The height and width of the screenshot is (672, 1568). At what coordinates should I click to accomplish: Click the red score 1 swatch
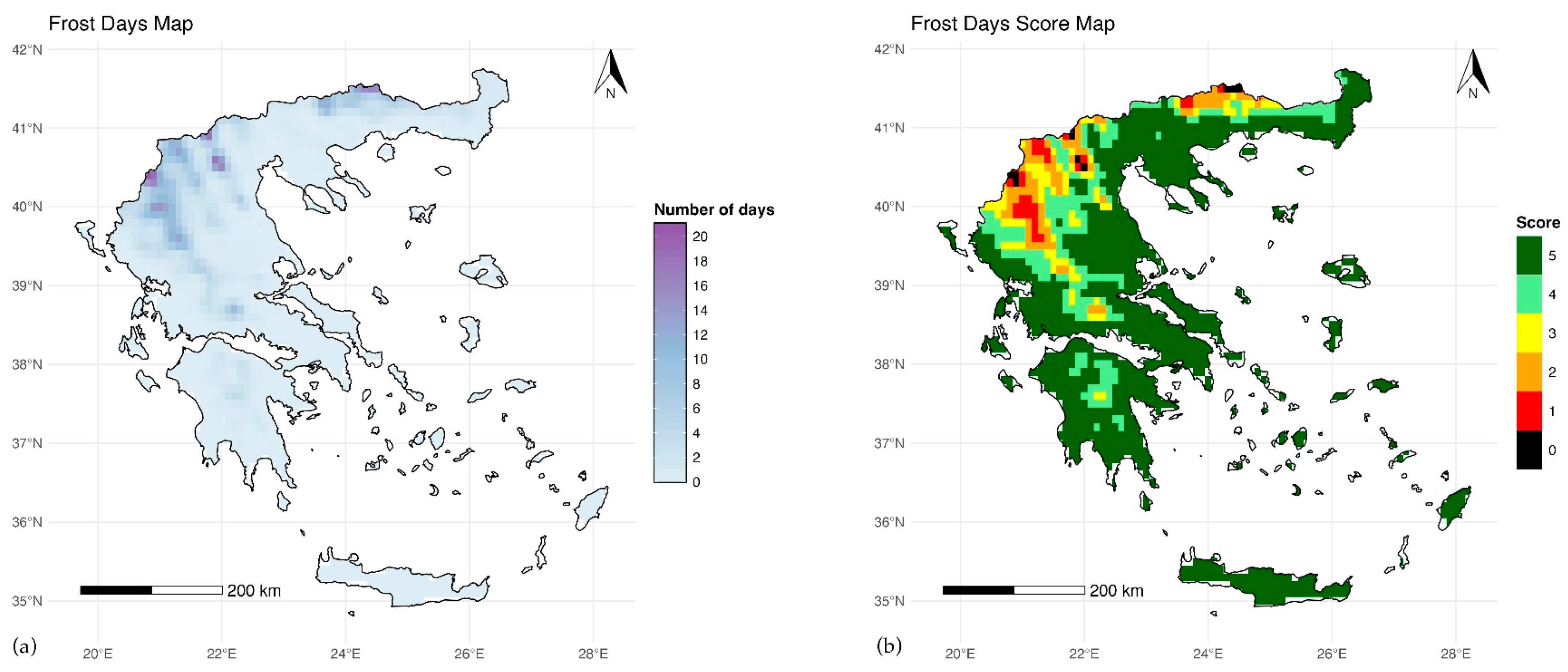[1528, 411]
